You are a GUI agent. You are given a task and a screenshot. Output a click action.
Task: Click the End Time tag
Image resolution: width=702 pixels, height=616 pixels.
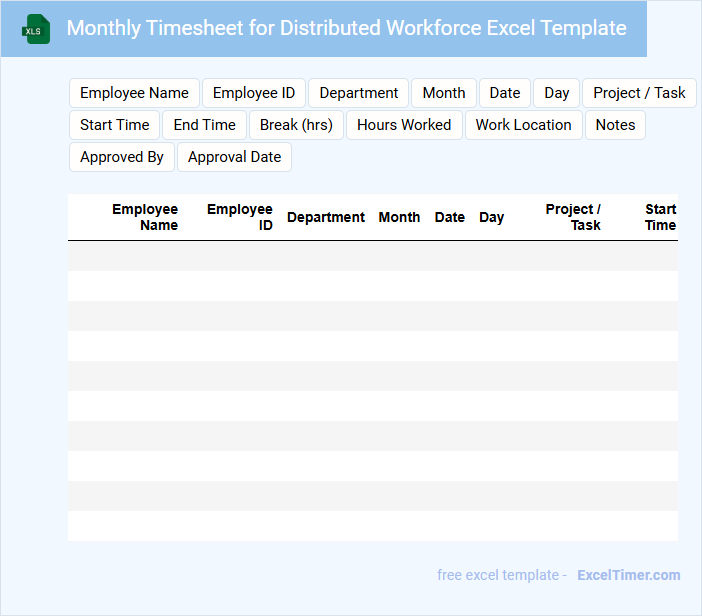point(205,125)
